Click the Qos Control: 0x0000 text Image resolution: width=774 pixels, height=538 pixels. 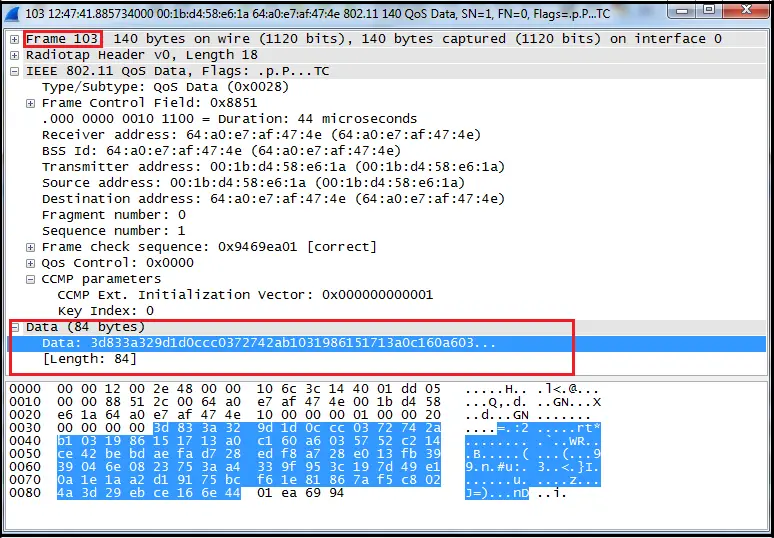tap(117, 263)
